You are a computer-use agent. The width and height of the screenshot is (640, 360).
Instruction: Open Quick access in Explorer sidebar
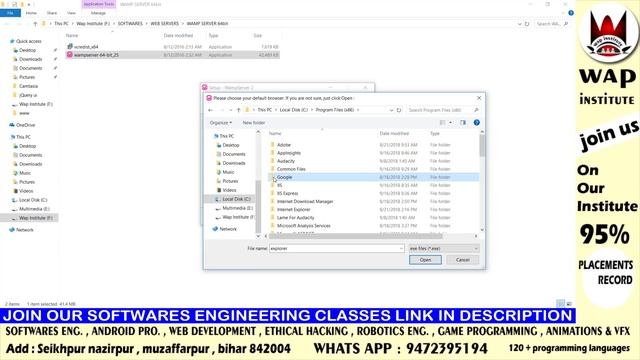29,41
